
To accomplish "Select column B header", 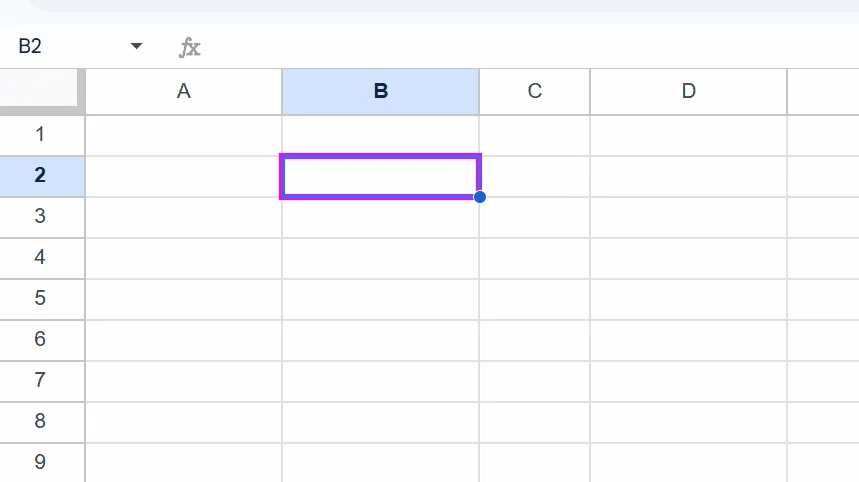I will click(x=381, y=91).
